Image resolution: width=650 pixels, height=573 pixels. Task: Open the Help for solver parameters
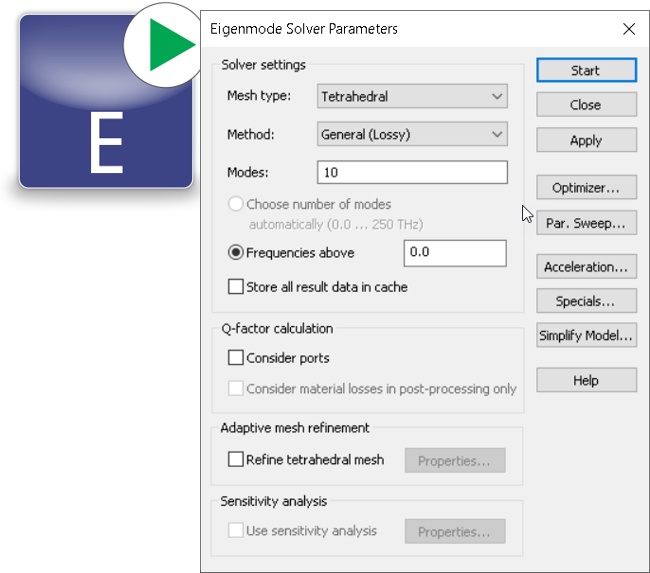[586, 380]
